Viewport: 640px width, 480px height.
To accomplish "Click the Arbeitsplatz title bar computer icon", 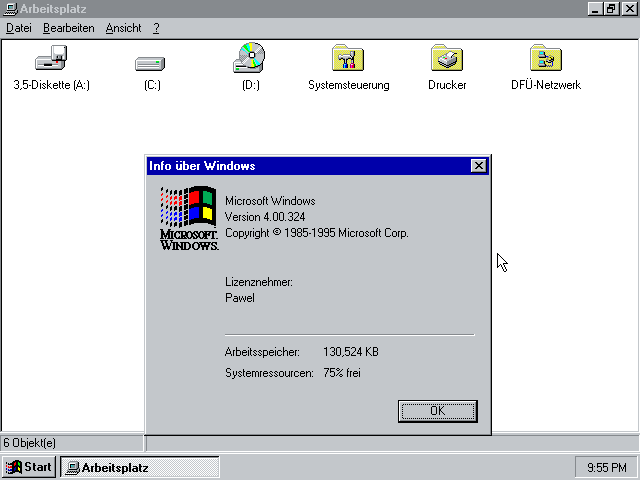I will pos(10,9).
